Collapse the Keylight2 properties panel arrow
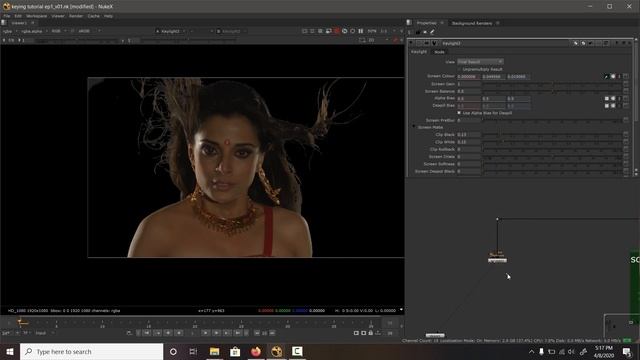 [411, 43]
